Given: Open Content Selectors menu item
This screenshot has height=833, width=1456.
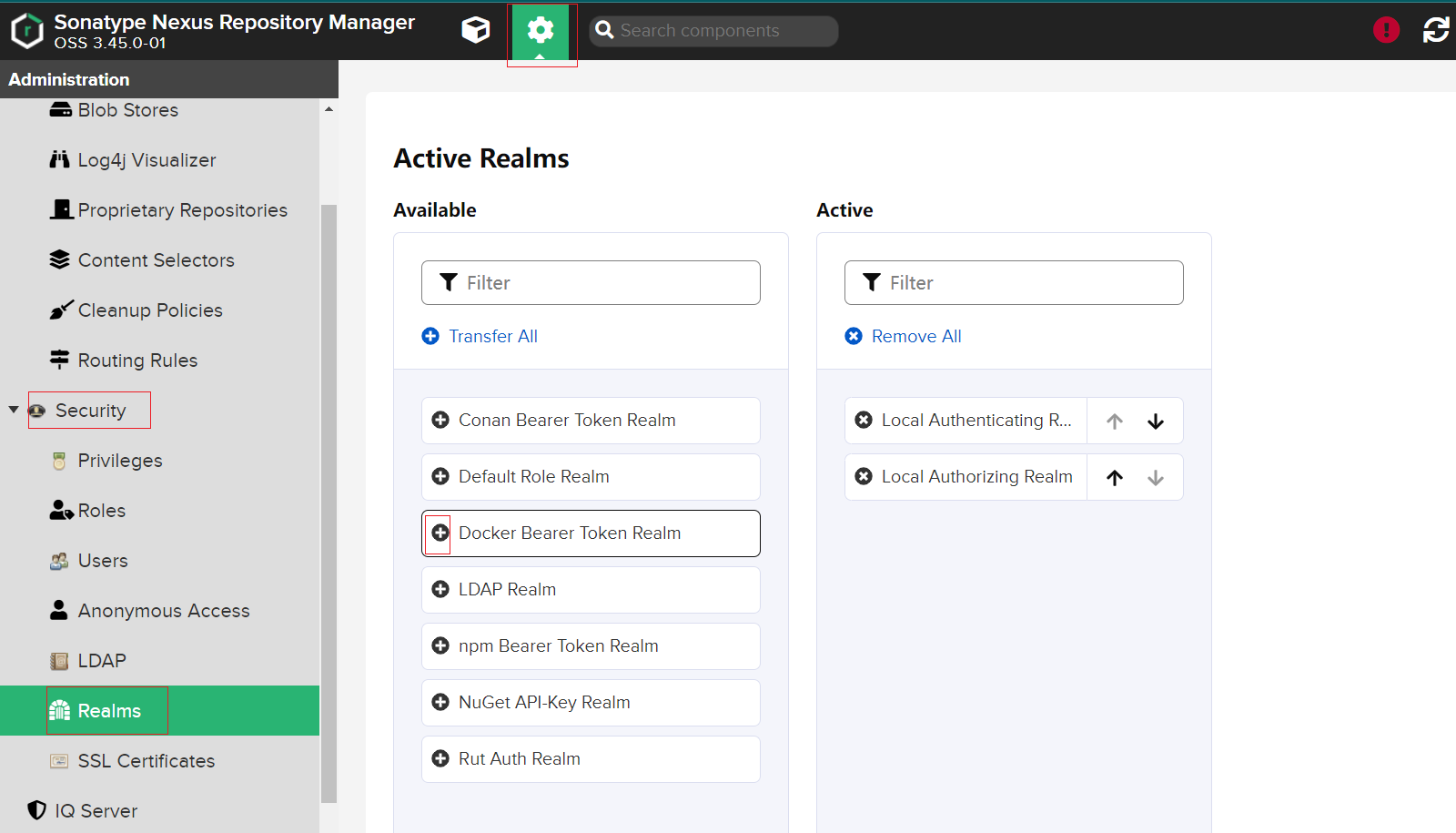Looking at the screenshot, I should pyautogui.click(x=142, y=259).
